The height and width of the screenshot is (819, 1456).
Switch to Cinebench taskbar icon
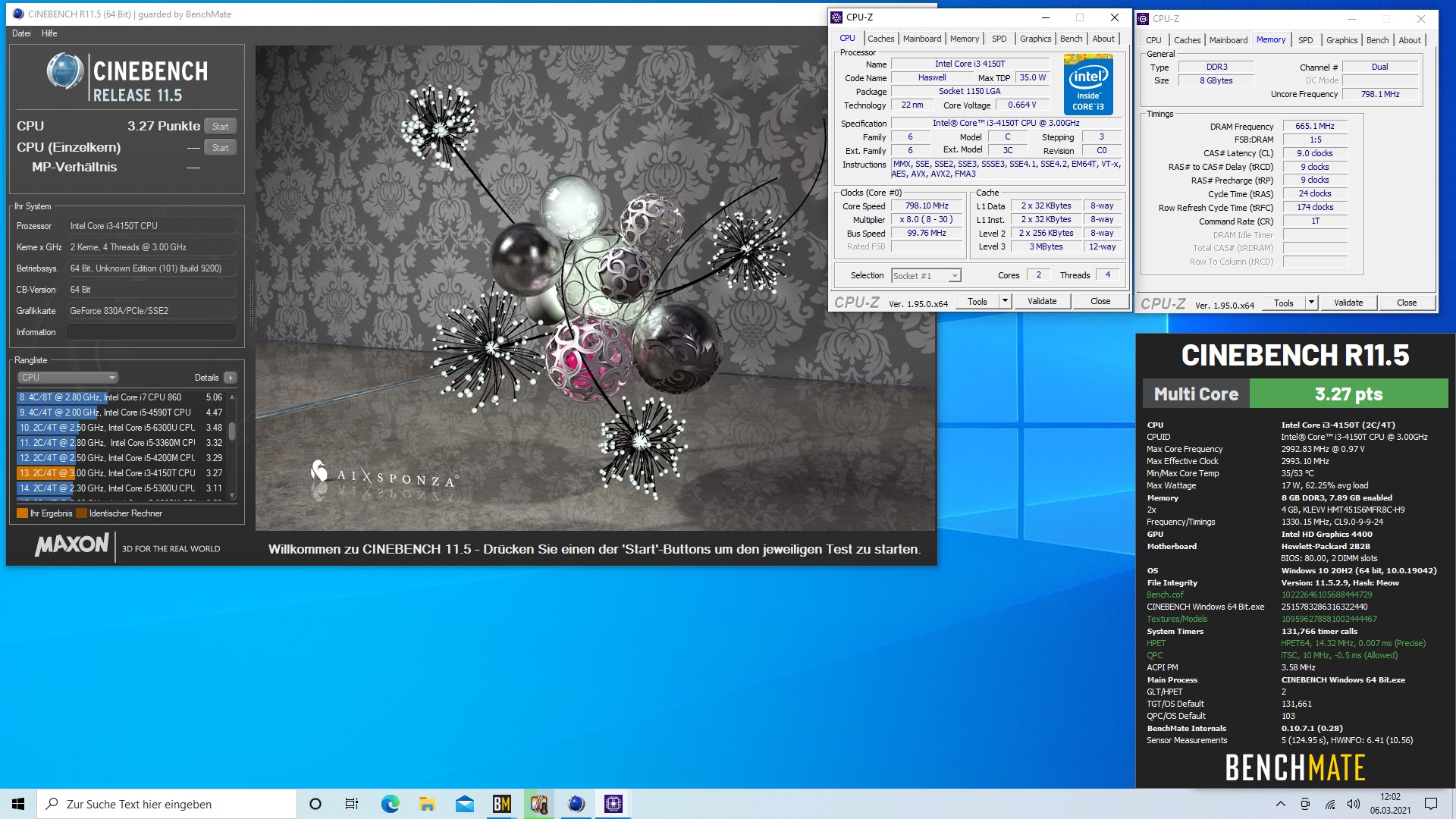(x=576, y=804)
